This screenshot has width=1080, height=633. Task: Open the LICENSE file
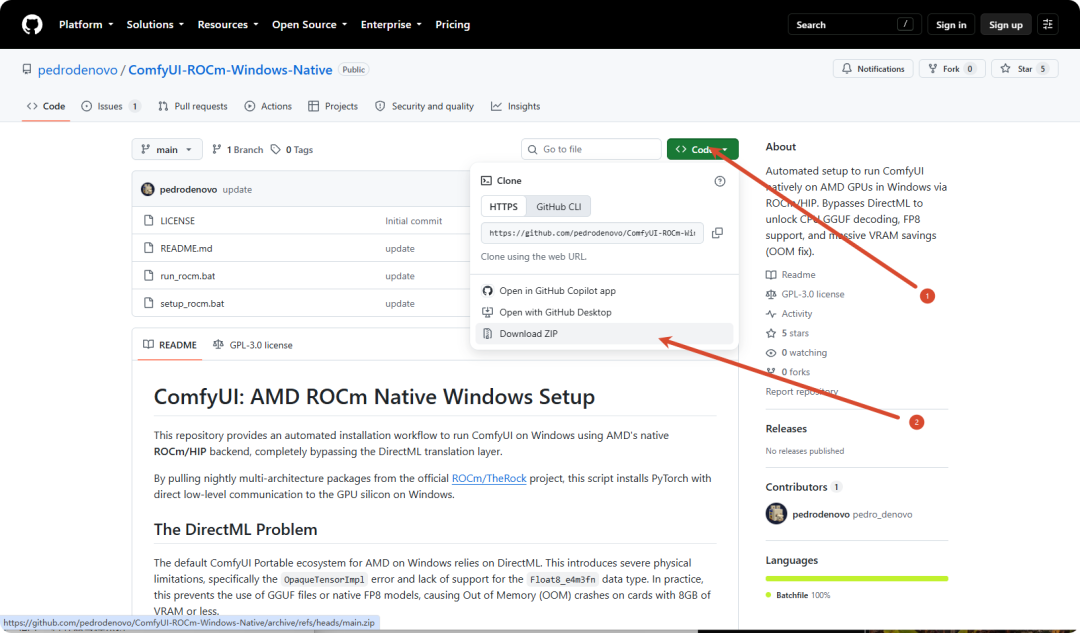pos(178,221)
